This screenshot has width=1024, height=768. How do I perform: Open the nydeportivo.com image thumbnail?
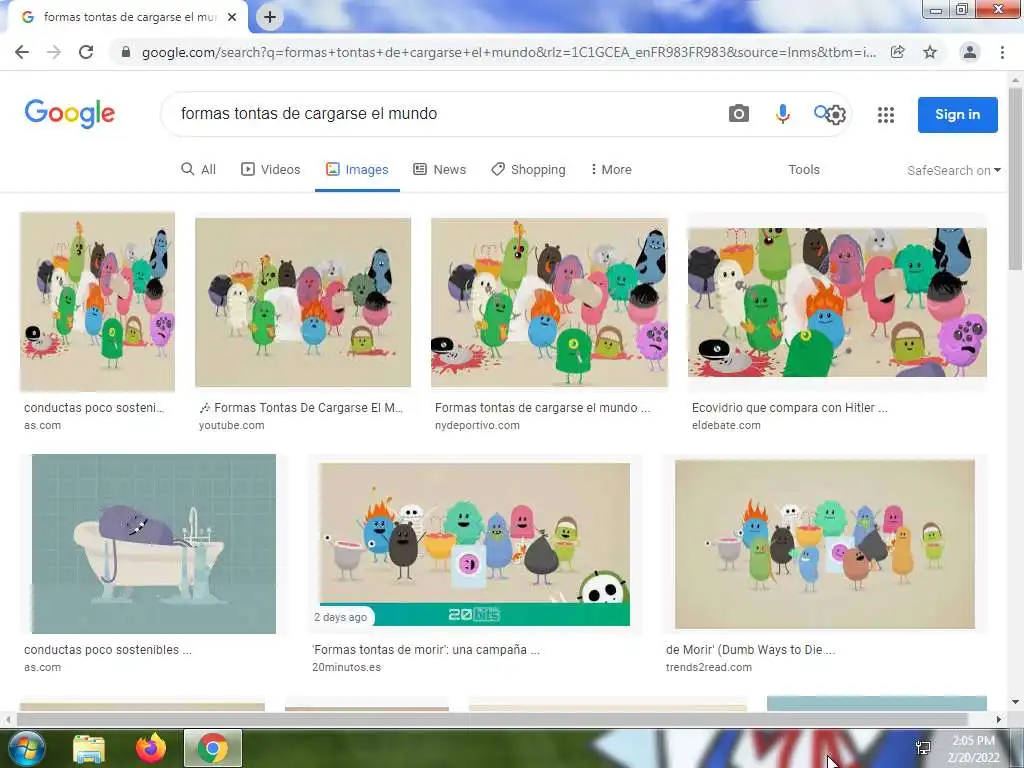549,302
